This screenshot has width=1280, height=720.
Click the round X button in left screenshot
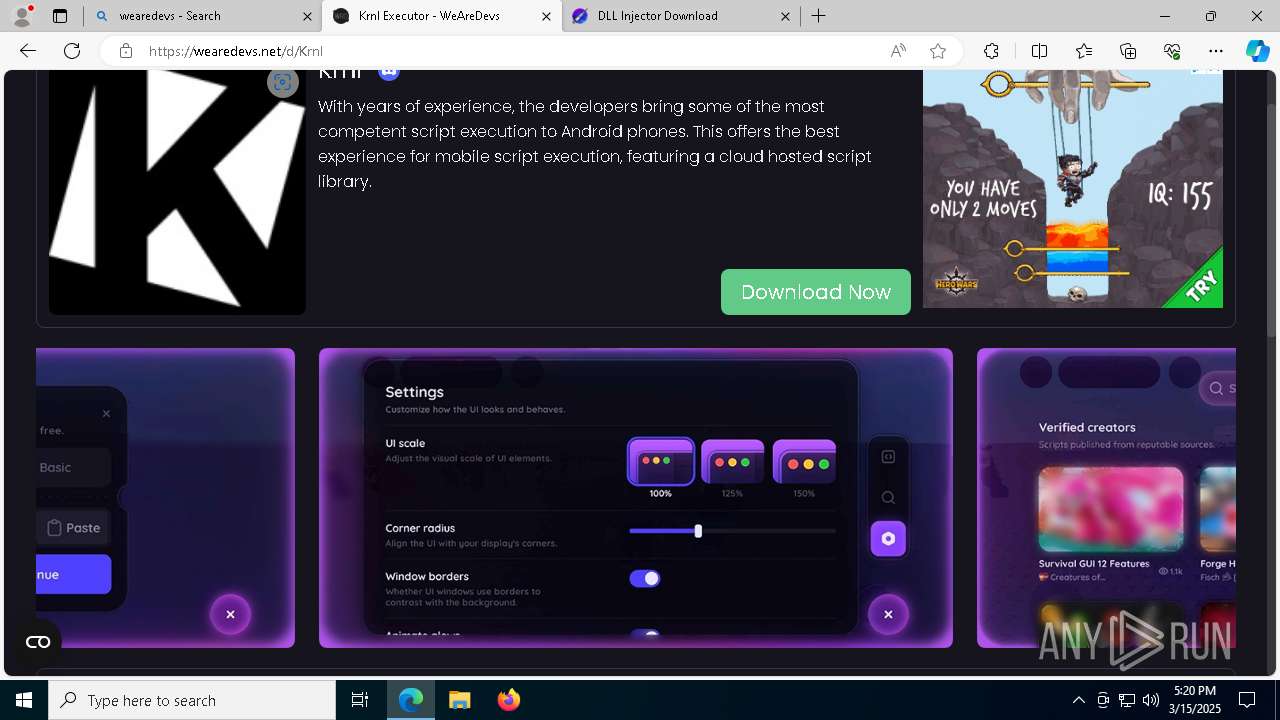coord(230,614)
